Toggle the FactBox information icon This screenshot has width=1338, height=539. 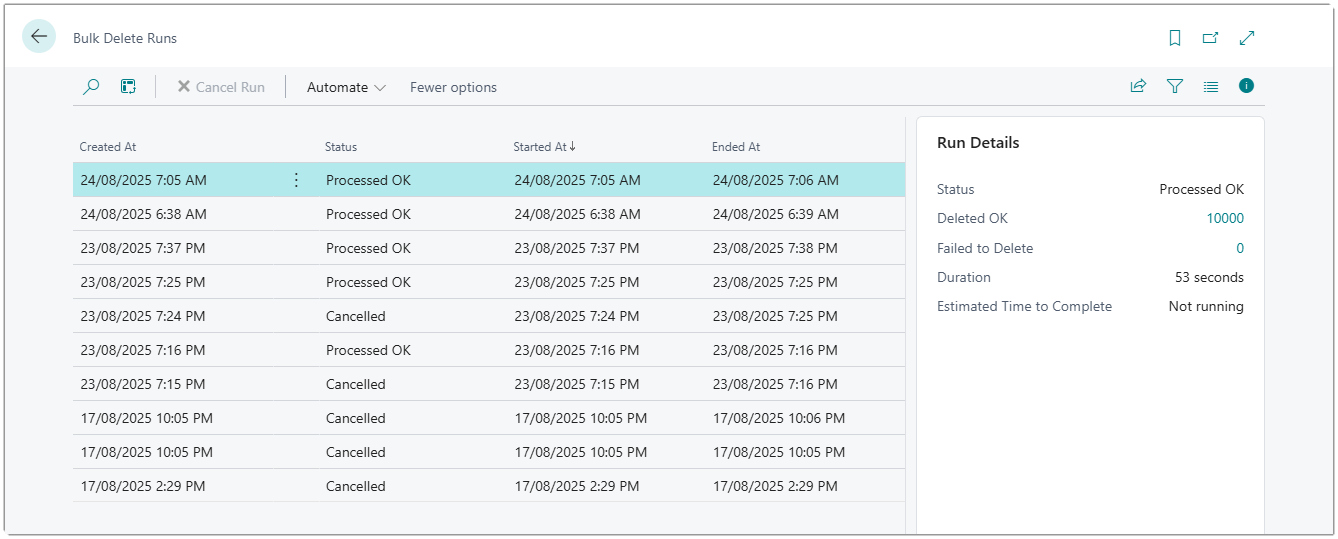click(1246, 86)
